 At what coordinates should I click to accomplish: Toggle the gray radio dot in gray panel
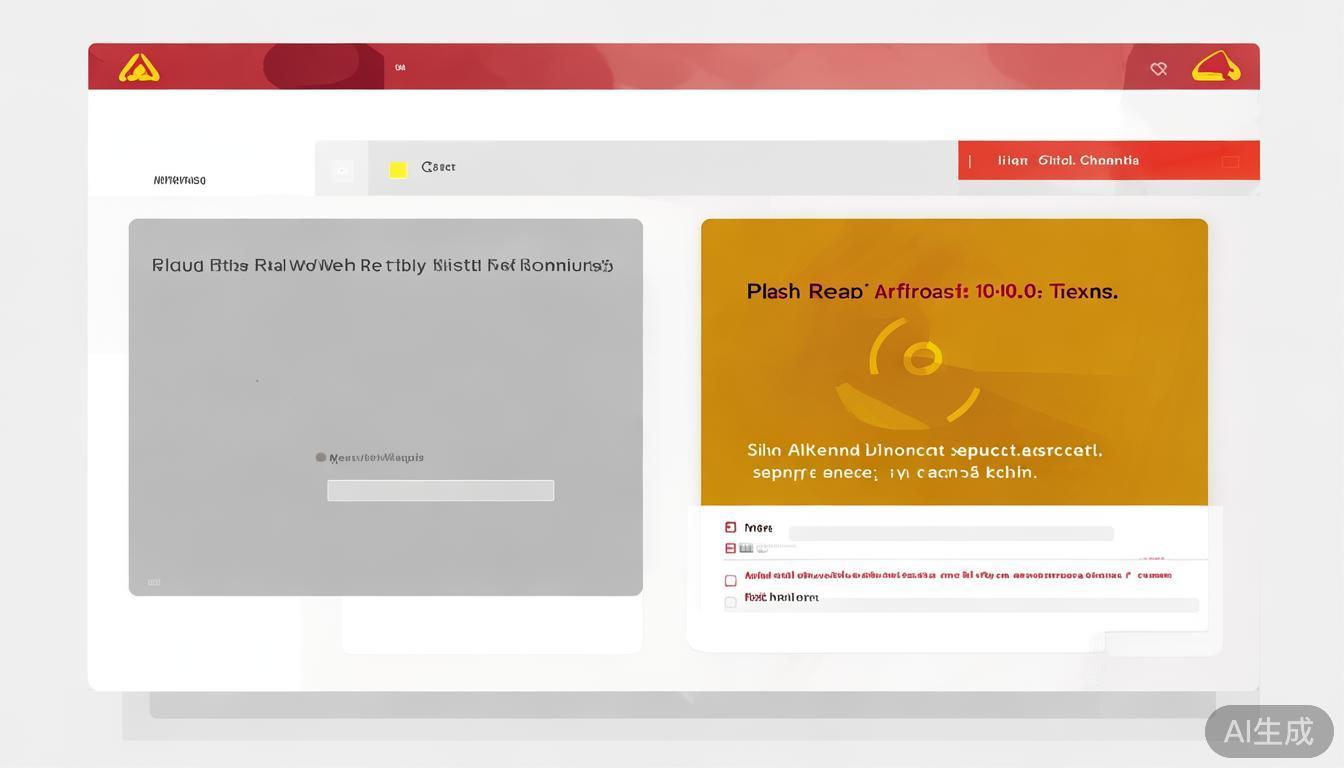point(321,457)
